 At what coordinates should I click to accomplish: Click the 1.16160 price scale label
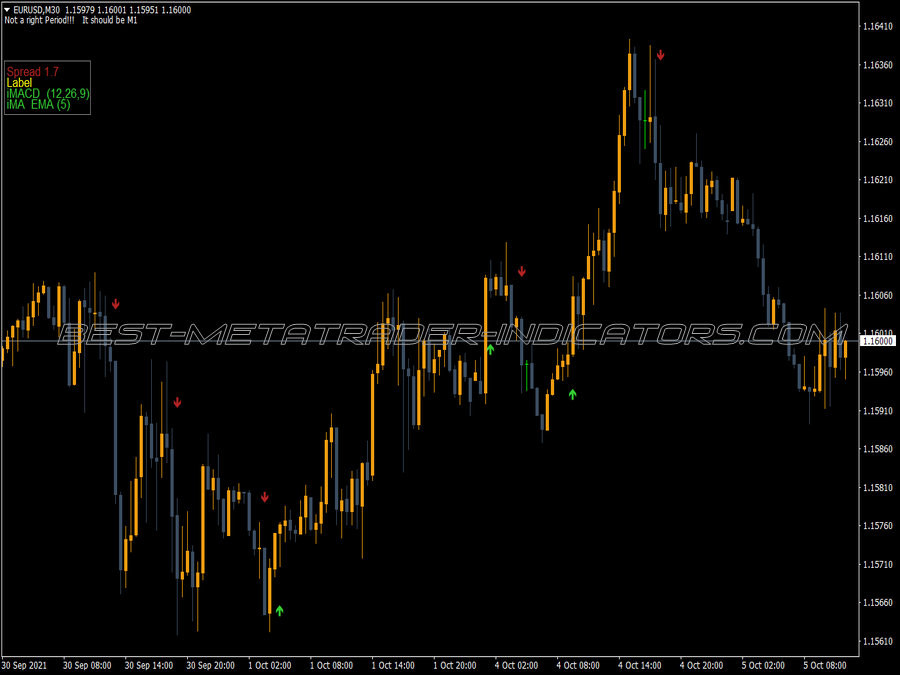(878, 219)
